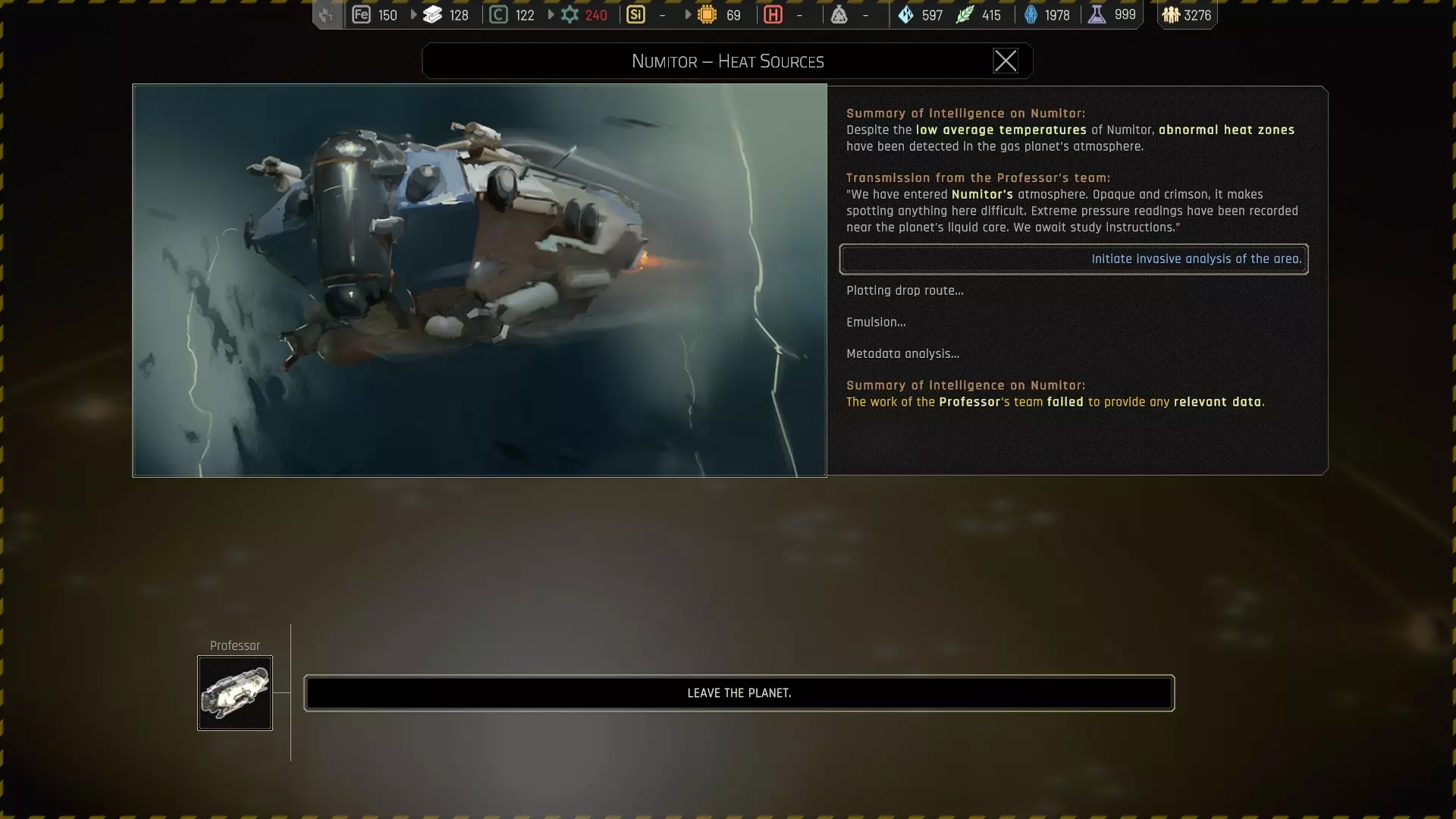Click the blue cryopod resource icon
1456x819 pixels.
coord(1031,14)
